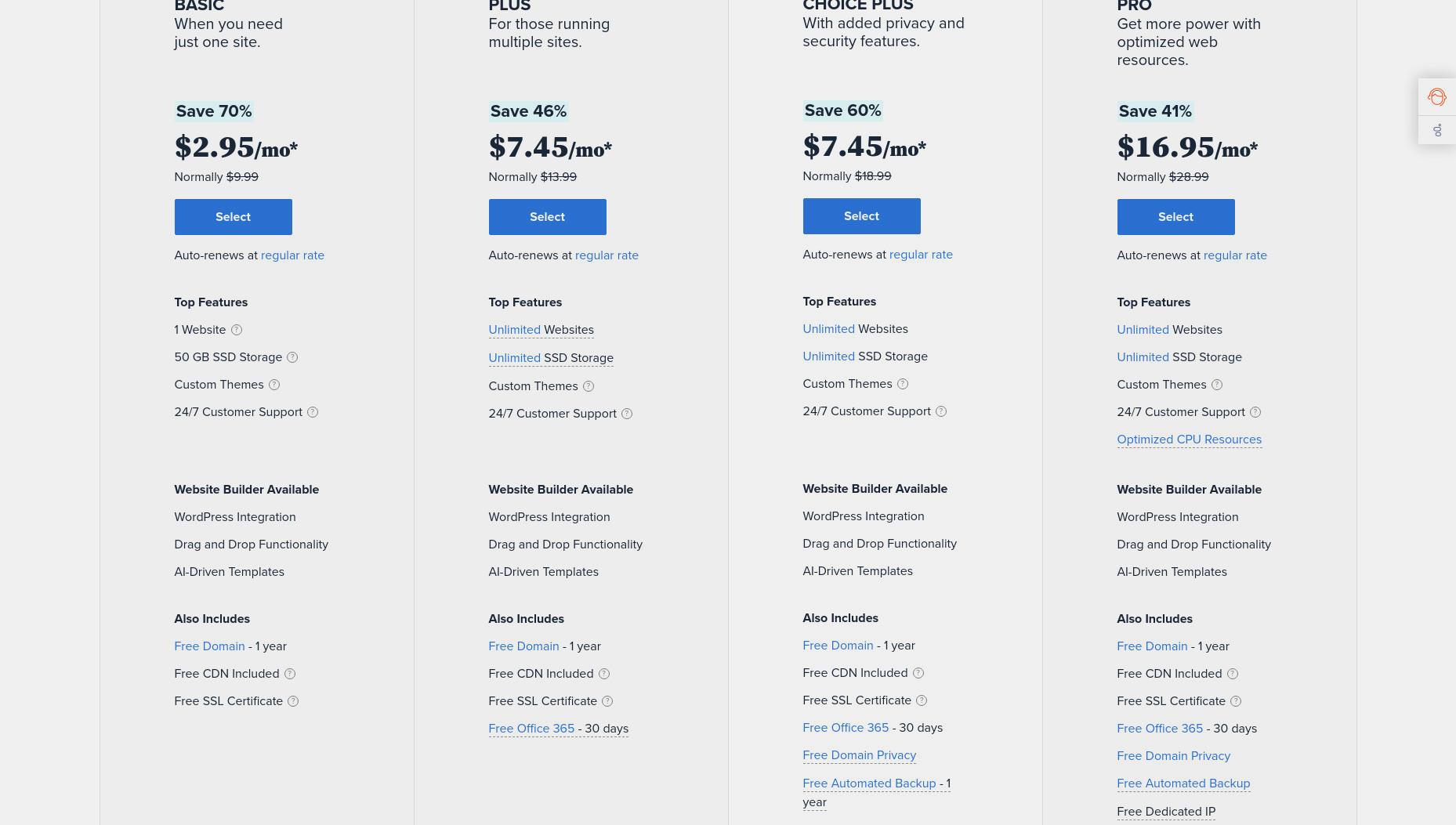Click the Normally $13.99 text
Screen dimensions: 1456x825
pos(533,177)
